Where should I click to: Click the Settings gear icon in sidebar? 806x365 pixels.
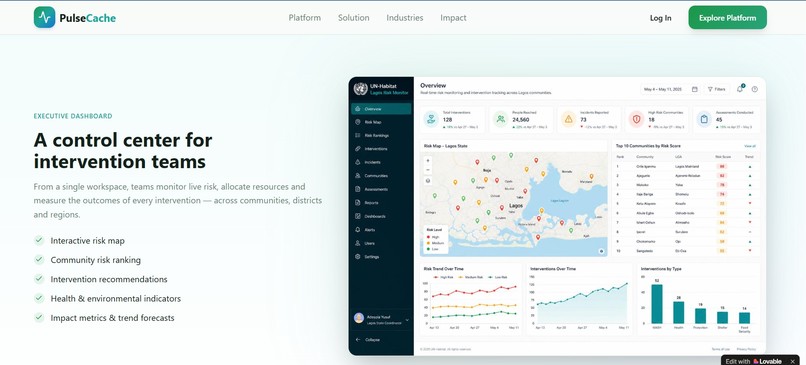[358, 257]
